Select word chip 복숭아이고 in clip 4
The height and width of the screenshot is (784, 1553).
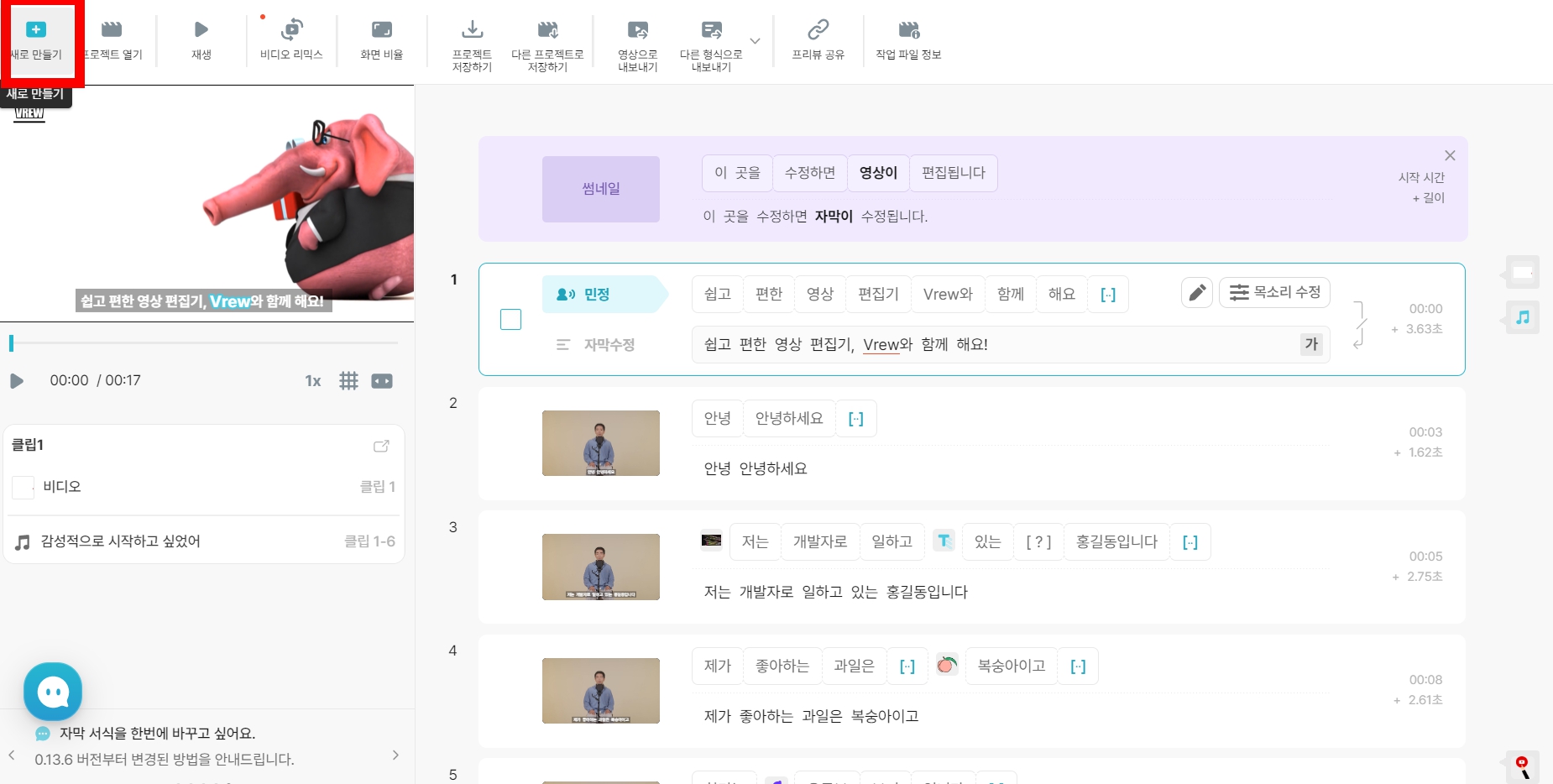pyautogui.click(x=1012, y=666)
